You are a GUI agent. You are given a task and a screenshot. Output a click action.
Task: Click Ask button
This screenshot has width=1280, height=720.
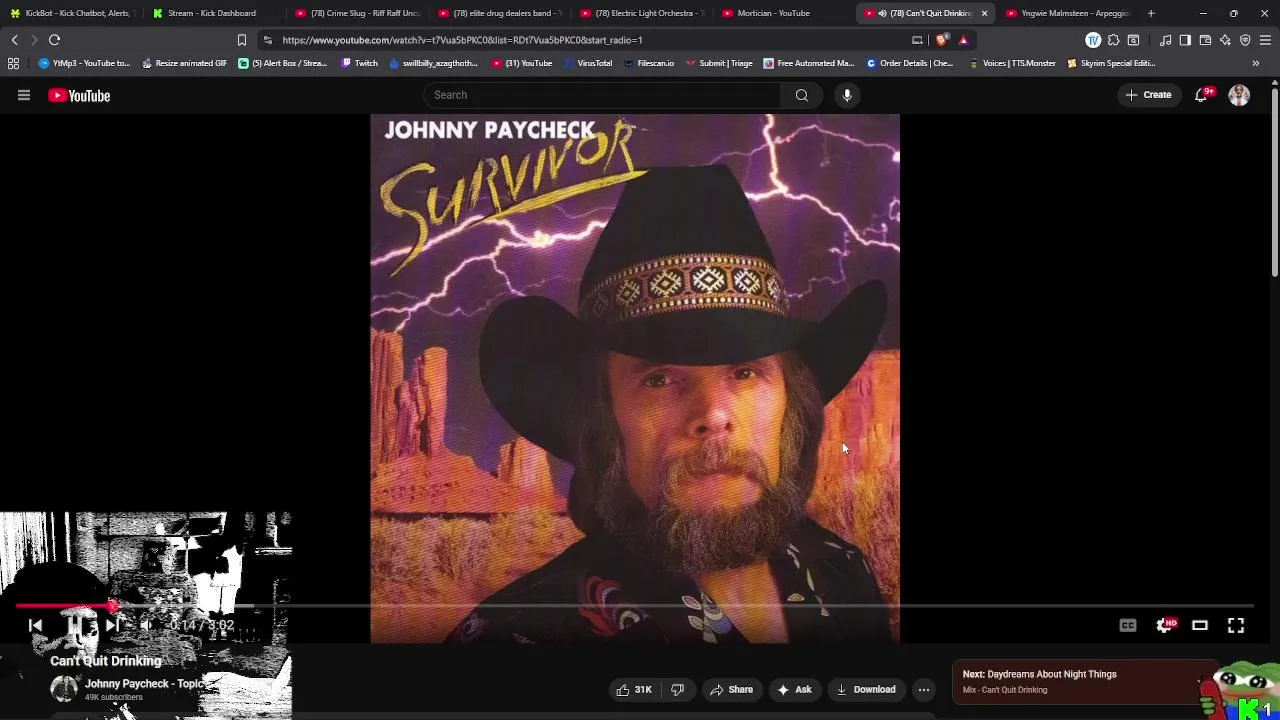coord(794,689)
